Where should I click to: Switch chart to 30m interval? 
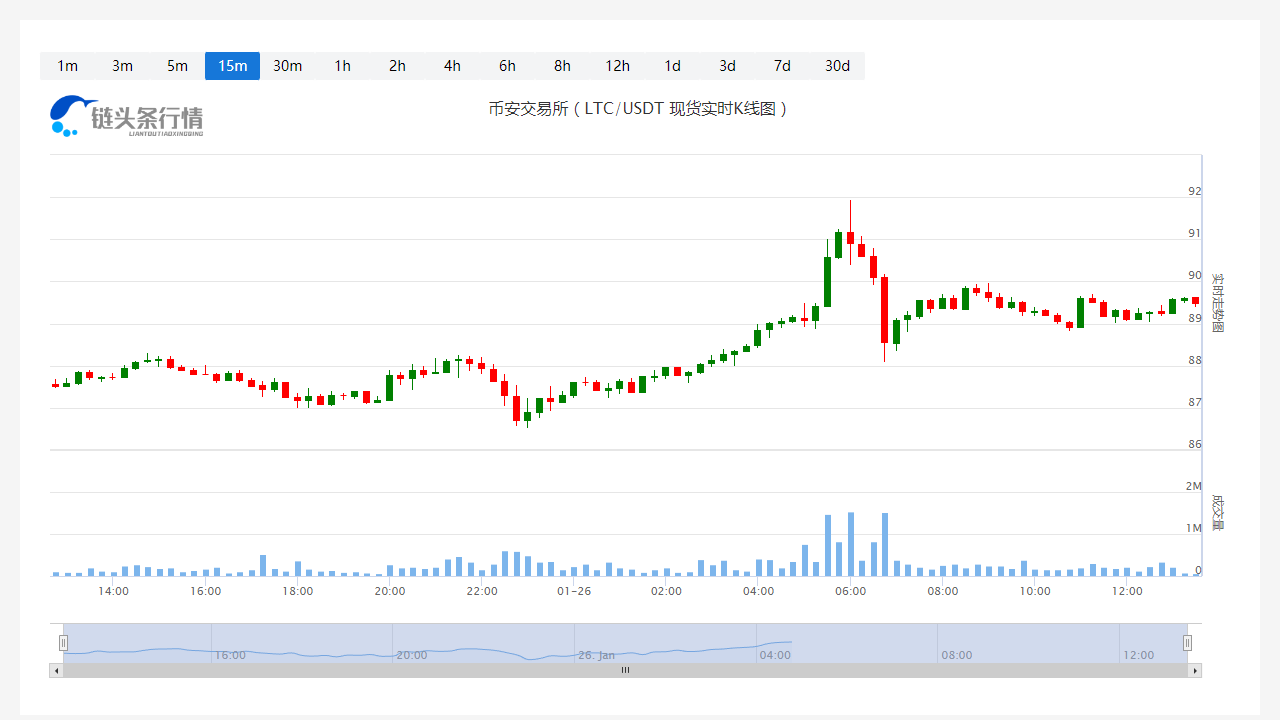tap(287, 66)
